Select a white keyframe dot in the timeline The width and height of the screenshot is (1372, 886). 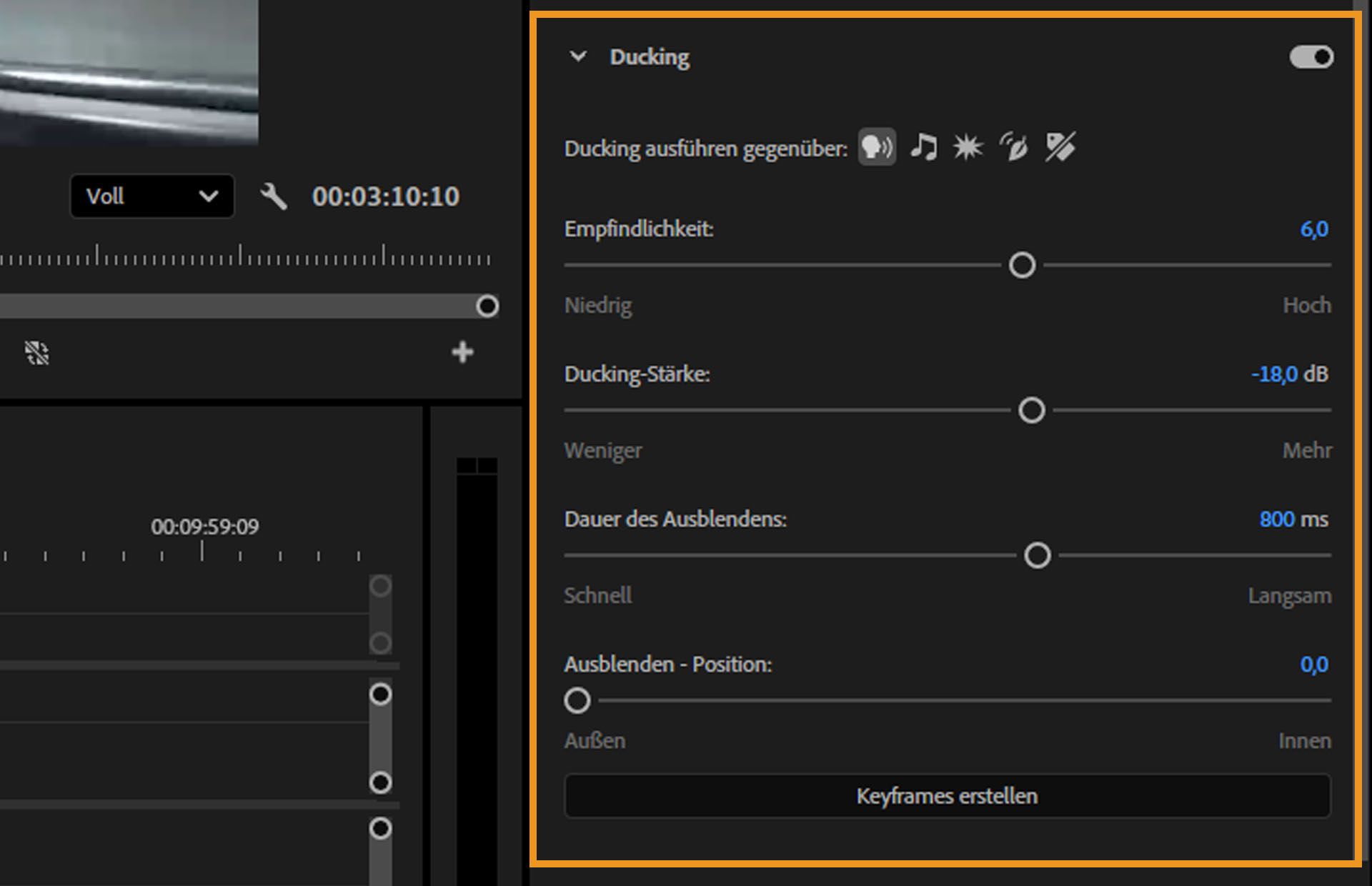(379, 694)
